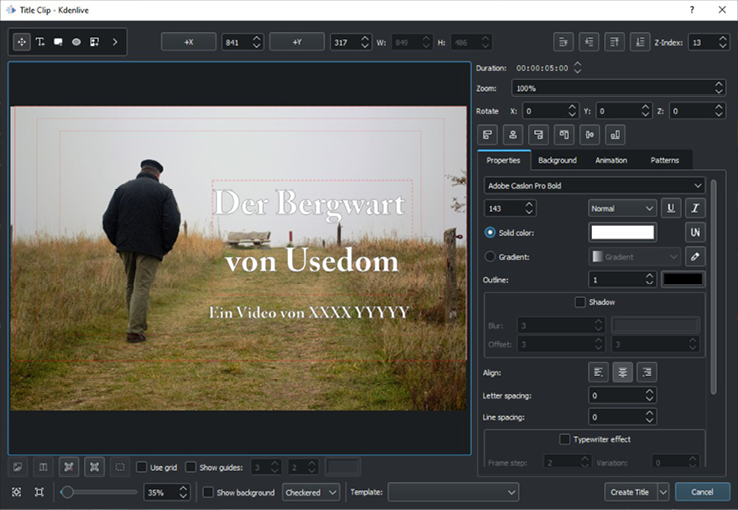Image resolution: width=738 pixels, height=510 pixels.
Task: Click the gradient edit pencil icon
Action: [x=695, y=257]
